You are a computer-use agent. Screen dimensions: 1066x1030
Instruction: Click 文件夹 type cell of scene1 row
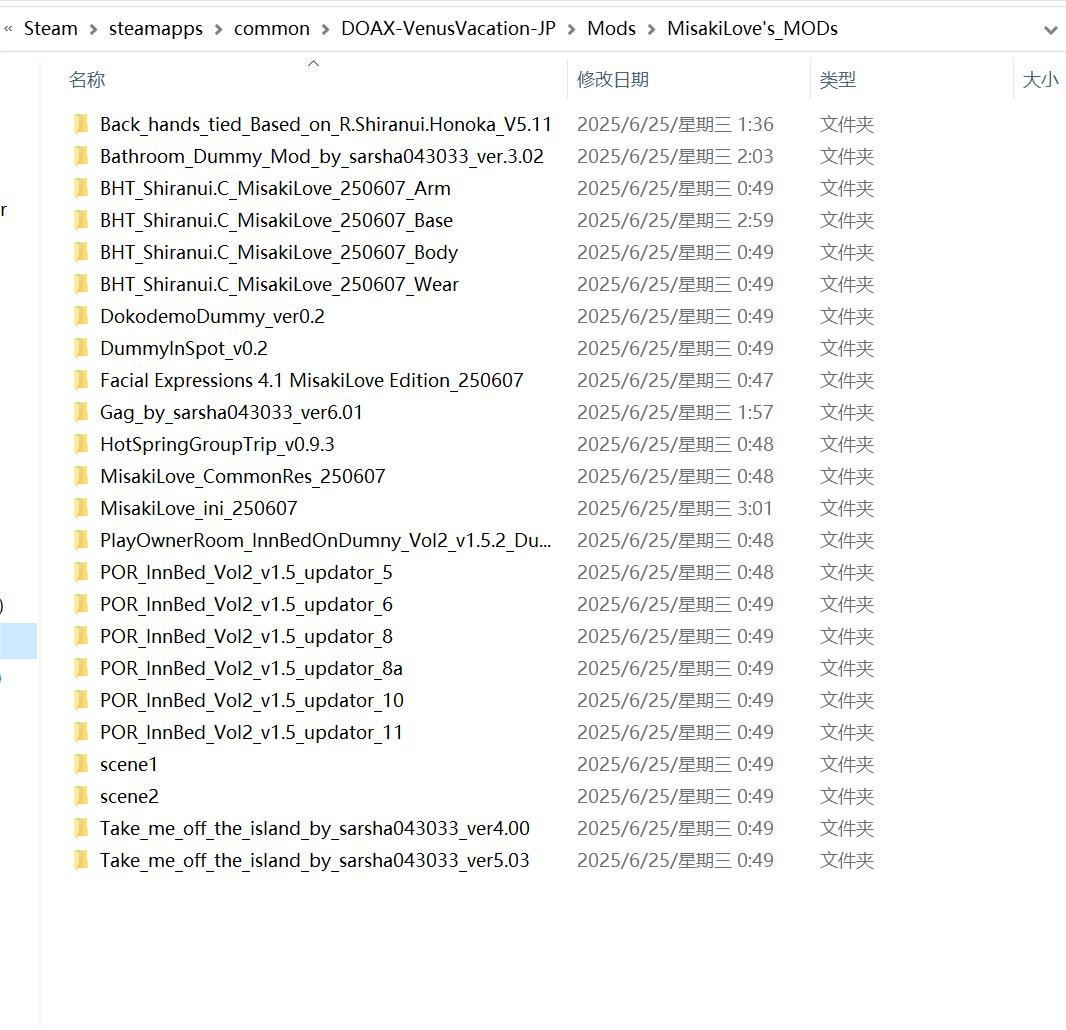pos(846,763)
